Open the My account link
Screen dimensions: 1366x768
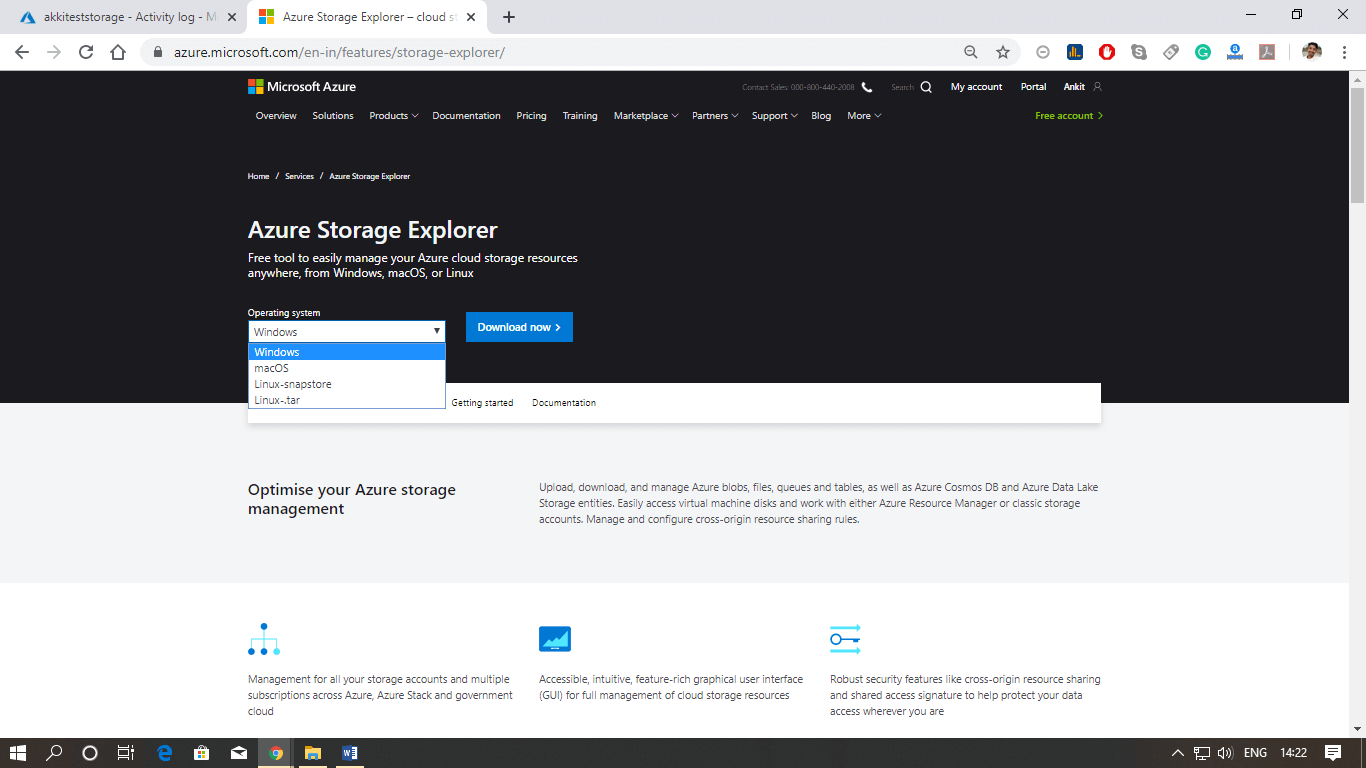coord(976,87)
